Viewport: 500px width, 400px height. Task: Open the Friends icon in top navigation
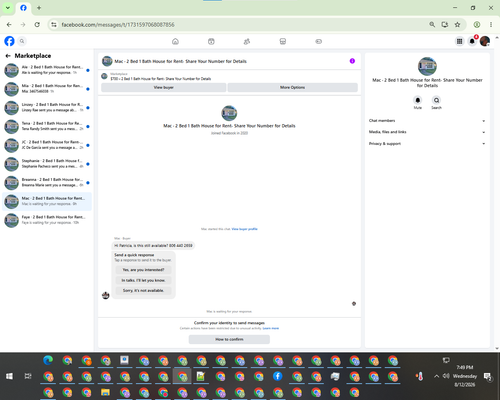(247, 41)
